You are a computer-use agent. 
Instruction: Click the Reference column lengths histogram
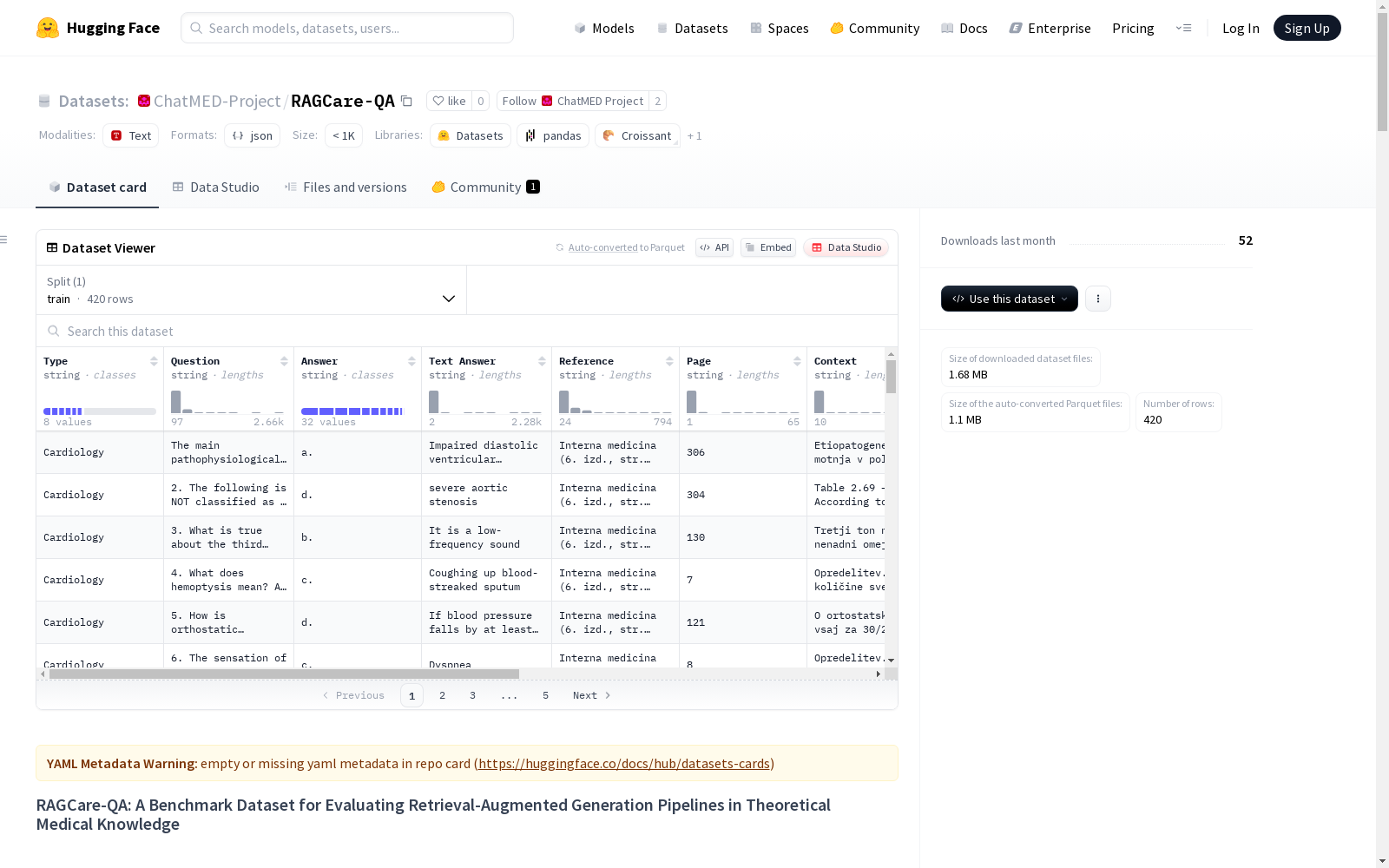click(x=616, y=402)
